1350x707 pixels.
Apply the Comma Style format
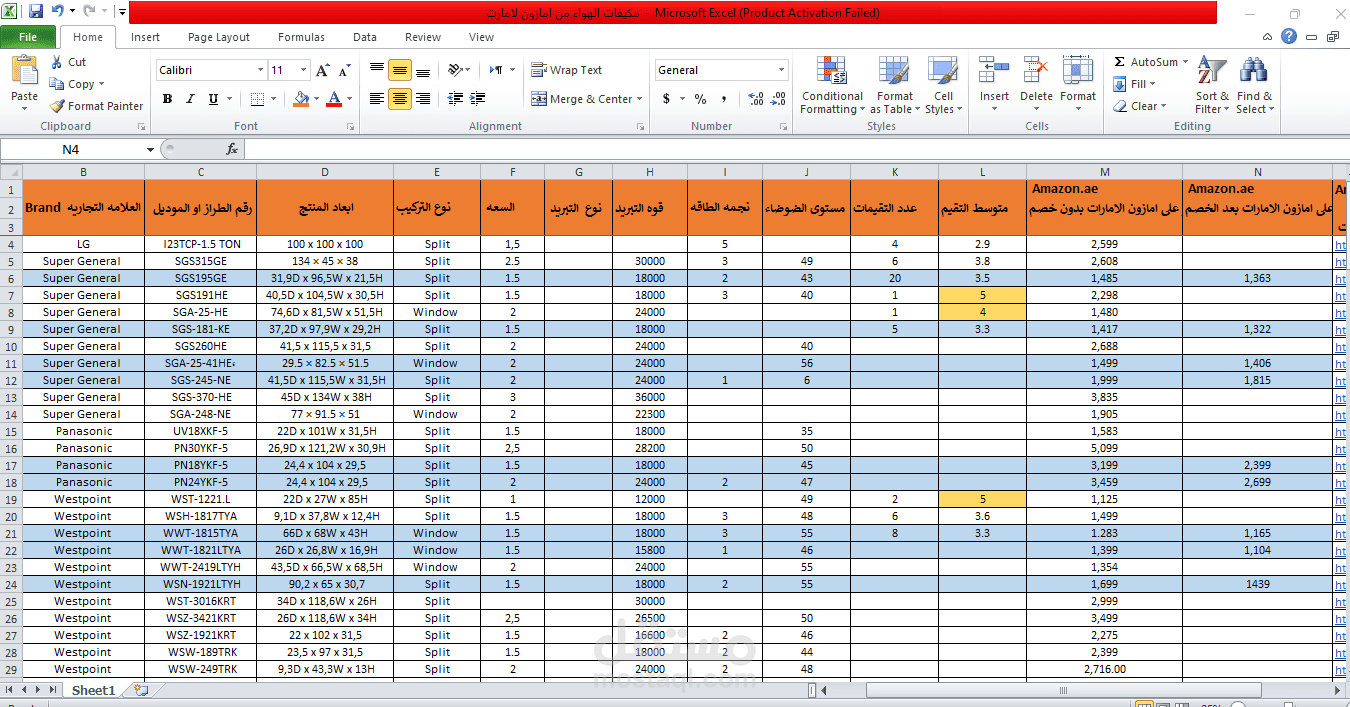[x=723, y=99]
